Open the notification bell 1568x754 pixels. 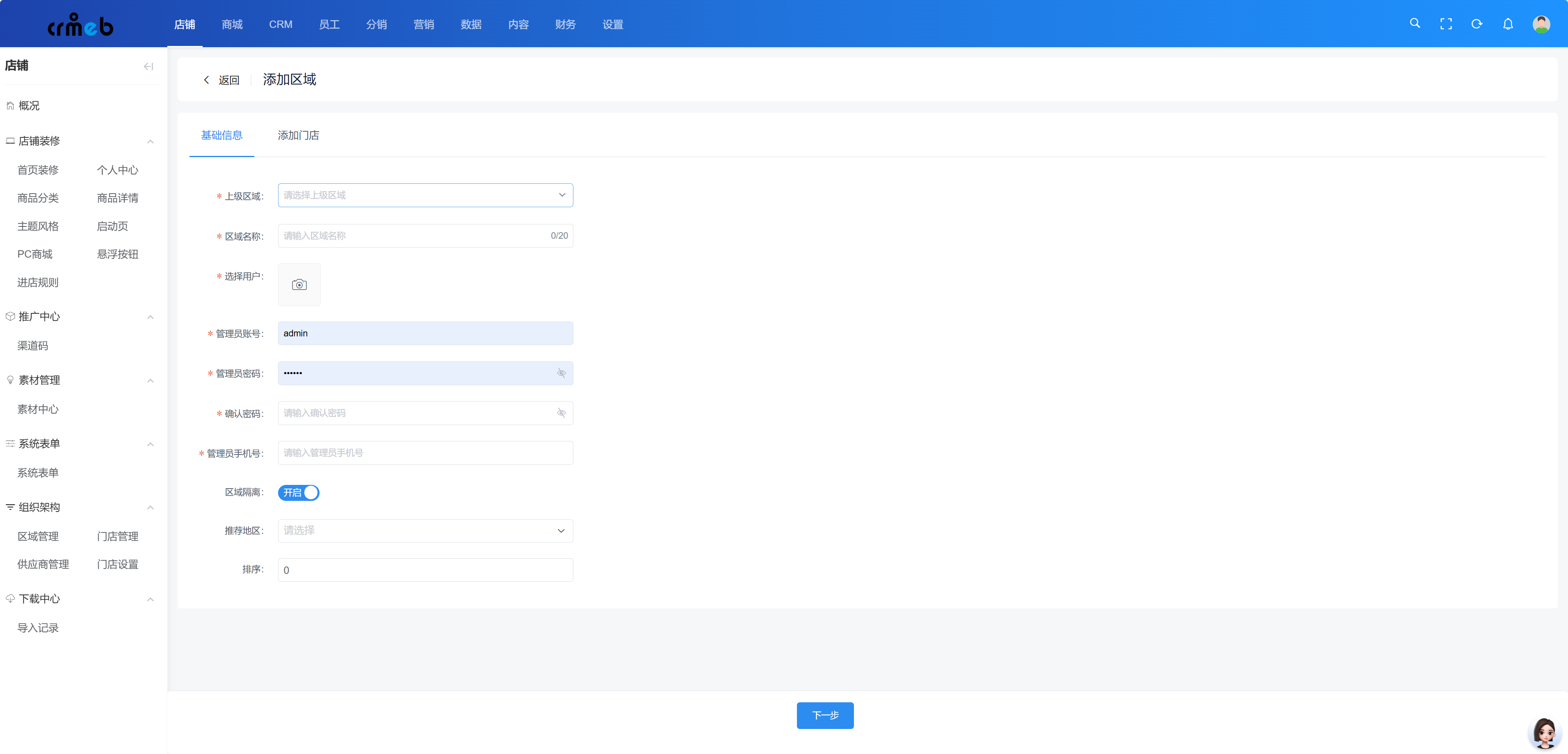pyautogui.click(x=1508, y=24)
